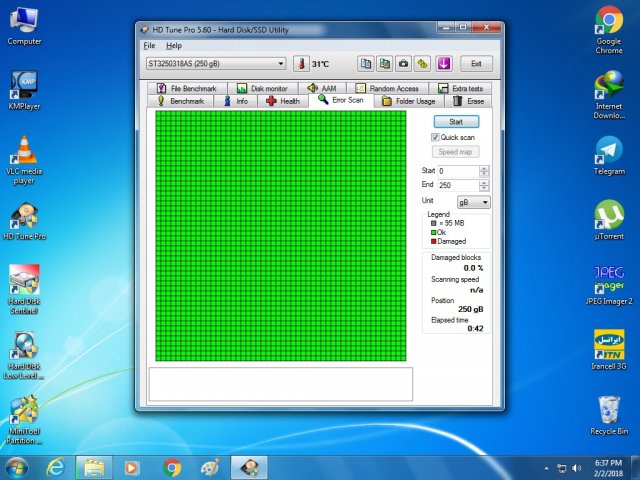This screenshot has height=480, width=640.
Task: Open MiniTool Partition desktop icon
Action: [24, 420]
